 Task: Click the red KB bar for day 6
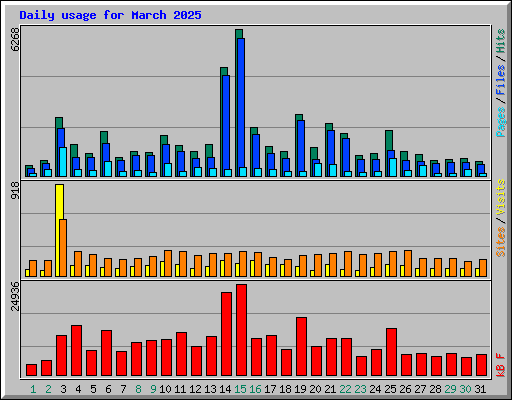tap(106, 353)
